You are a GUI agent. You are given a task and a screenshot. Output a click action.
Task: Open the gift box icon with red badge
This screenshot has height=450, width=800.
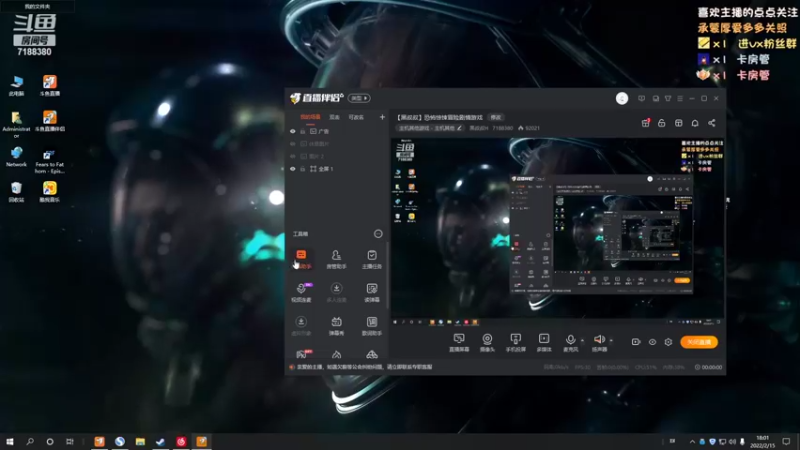coord(645,123)
